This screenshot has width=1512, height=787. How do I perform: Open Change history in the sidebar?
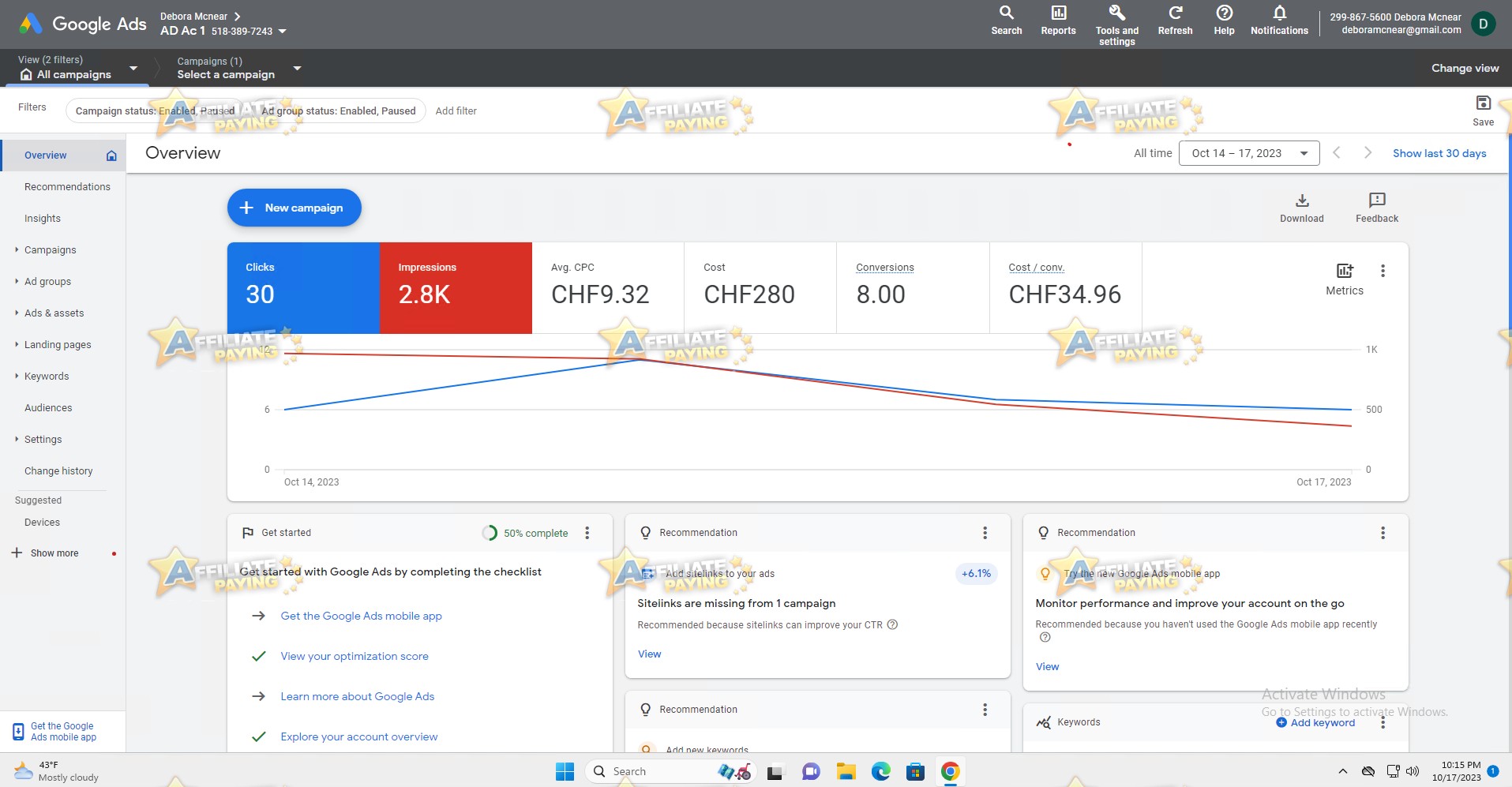click(58, 471)
